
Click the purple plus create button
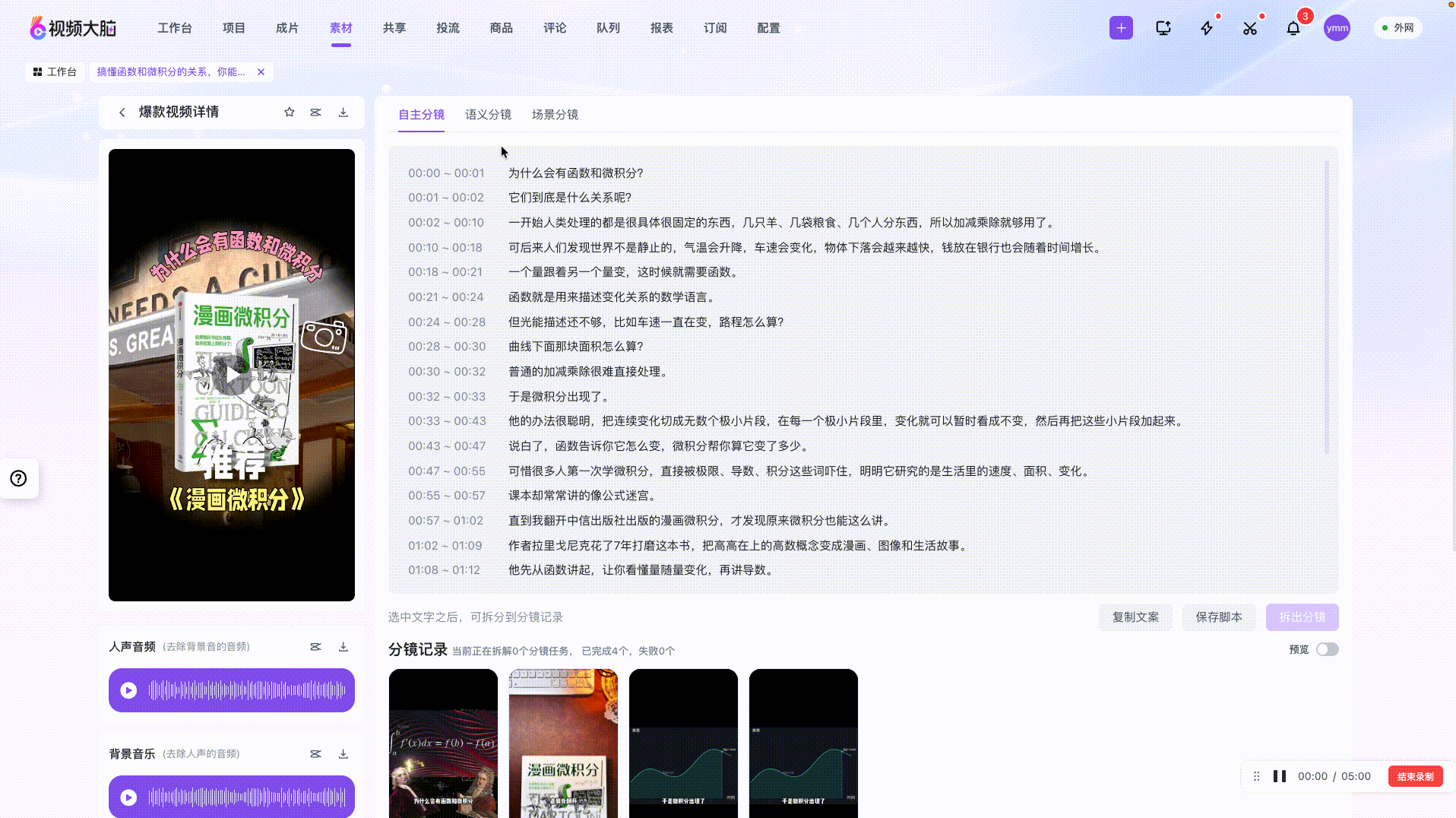[1121, 28]
